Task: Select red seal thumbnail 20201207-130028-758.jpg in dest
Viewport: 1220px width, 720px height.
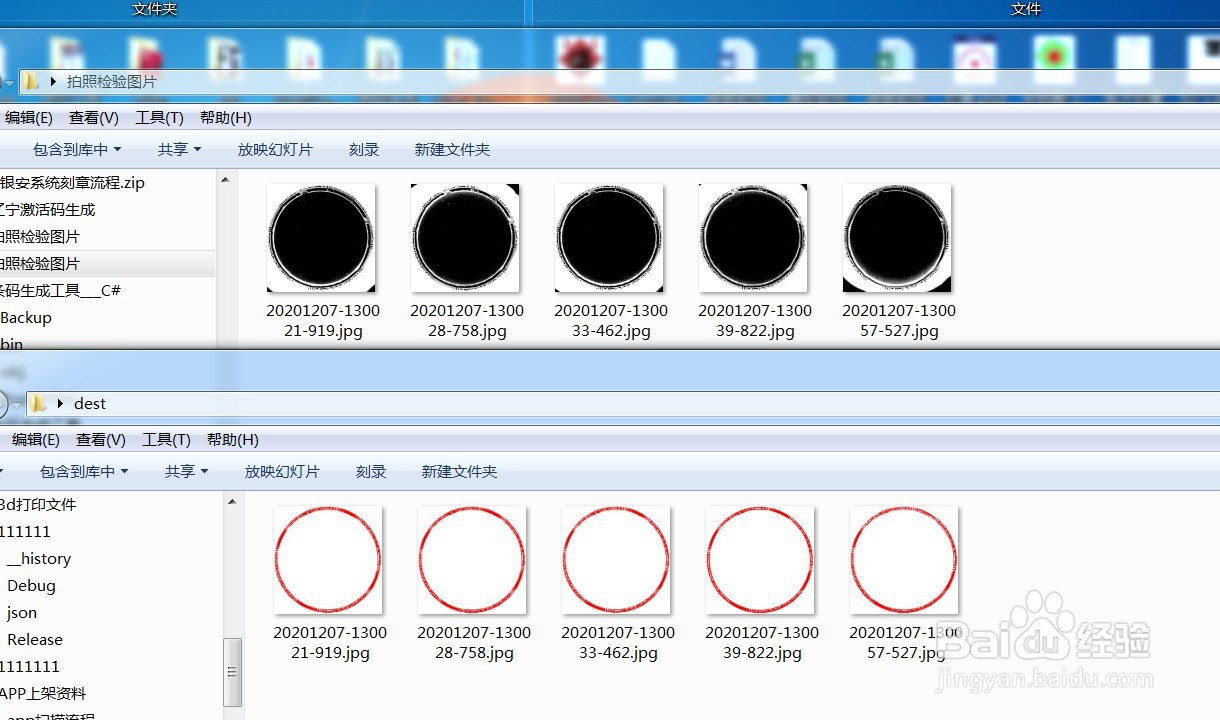Action: click(472, 560)
